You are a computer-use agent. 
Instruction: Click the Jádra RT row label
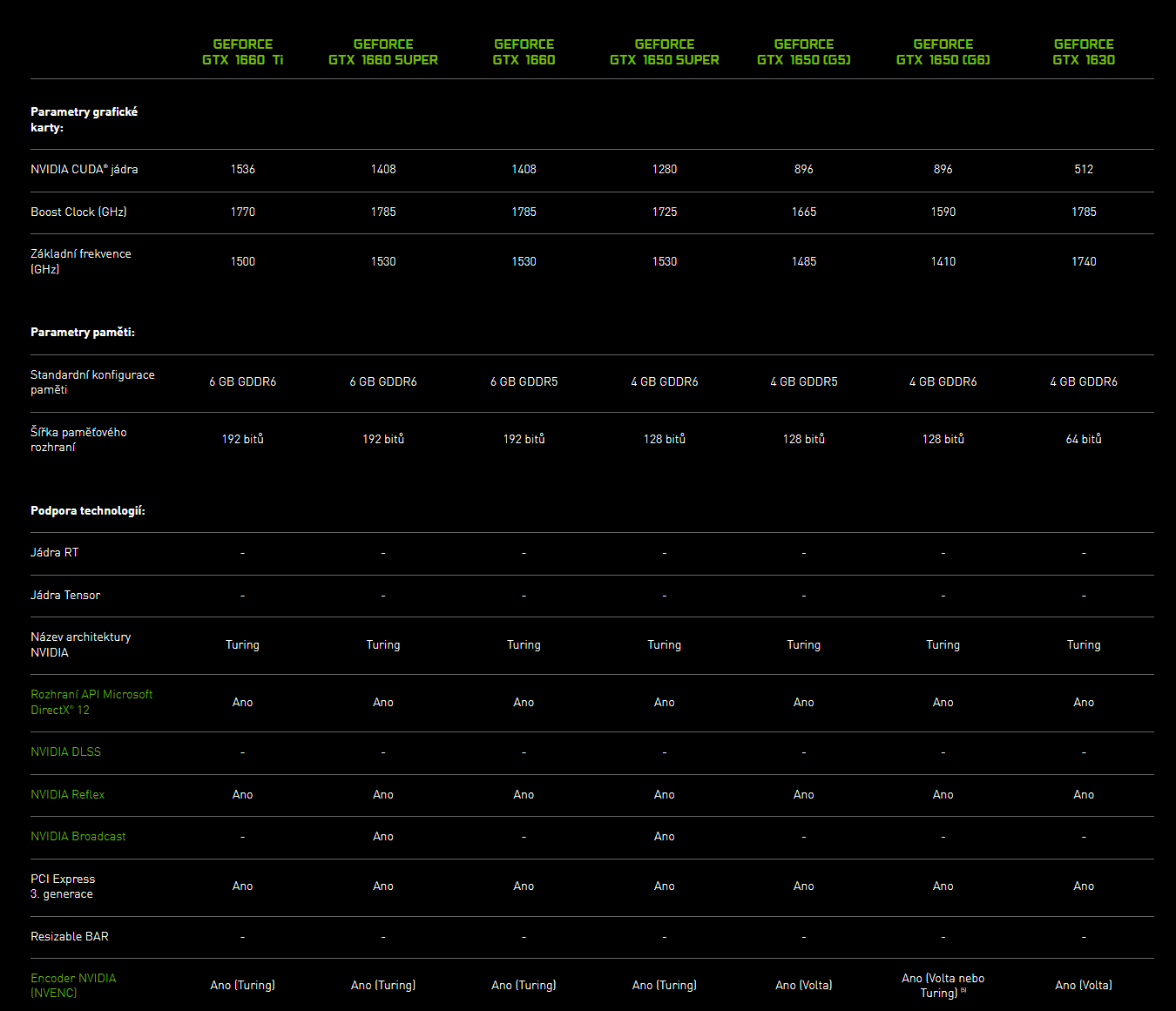54,552
